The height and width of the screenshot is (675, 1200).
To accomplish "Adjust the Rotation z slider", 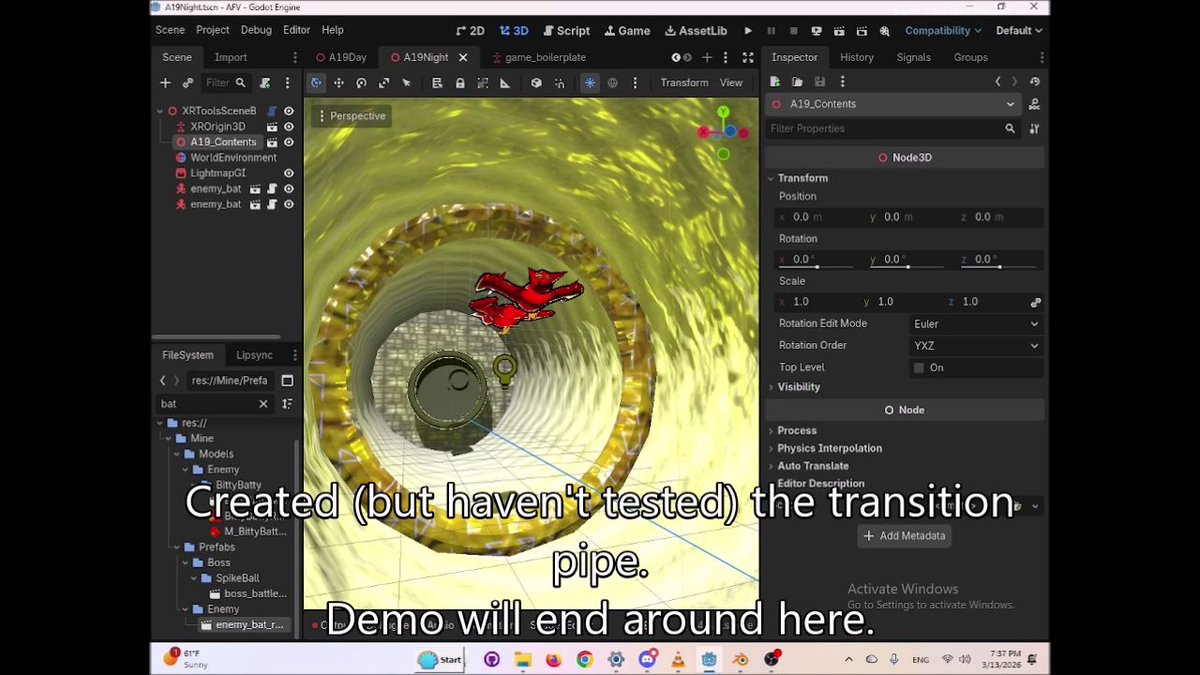I will (997, 266).
